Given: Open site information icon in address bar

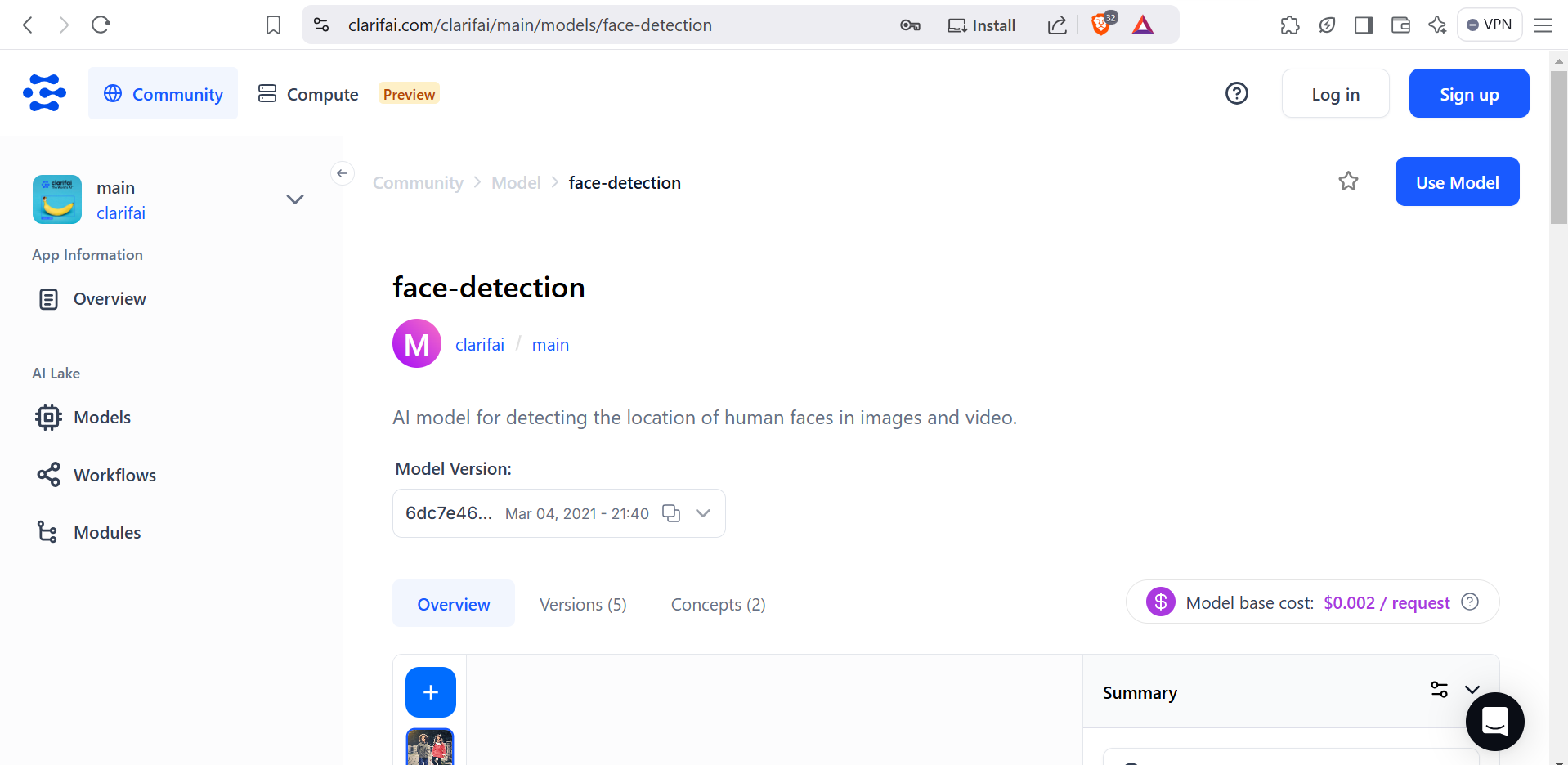Looking at the screenshot, I should (321, 25).
